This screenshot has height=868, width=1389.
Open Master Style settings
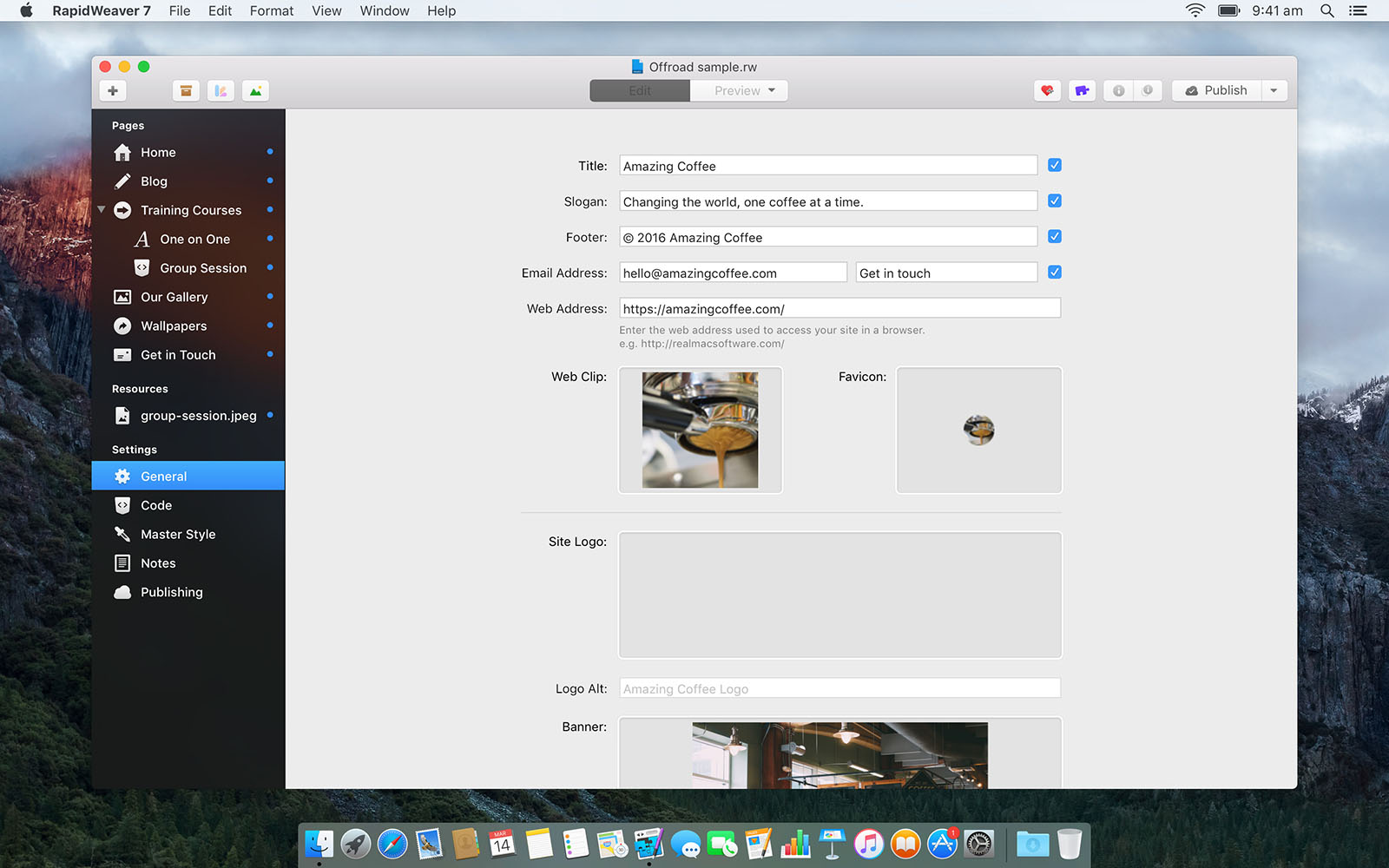coord(188,534)
